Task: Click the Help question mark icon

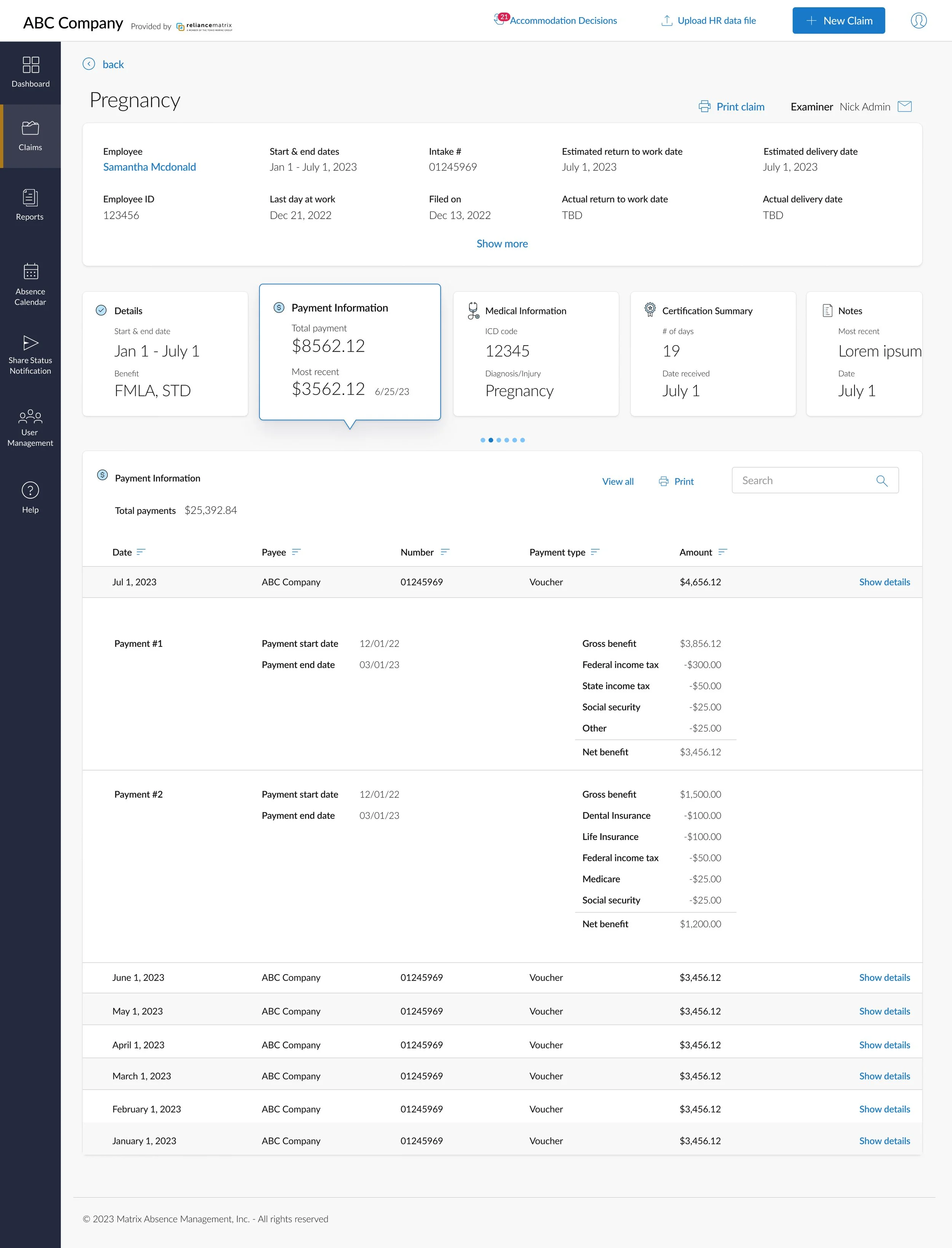Action: [30, 490]
